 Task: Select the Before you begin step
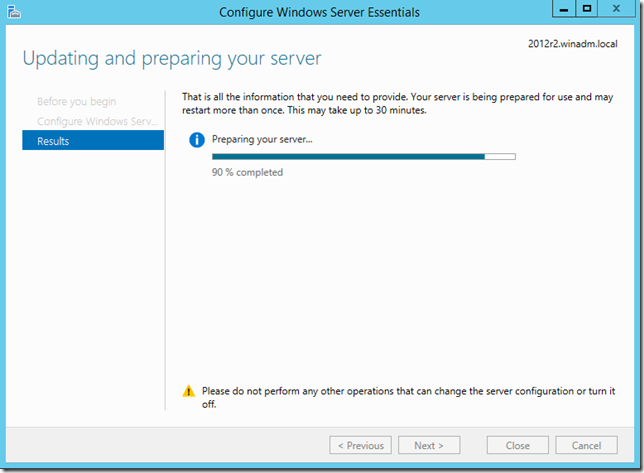[76, 101]
